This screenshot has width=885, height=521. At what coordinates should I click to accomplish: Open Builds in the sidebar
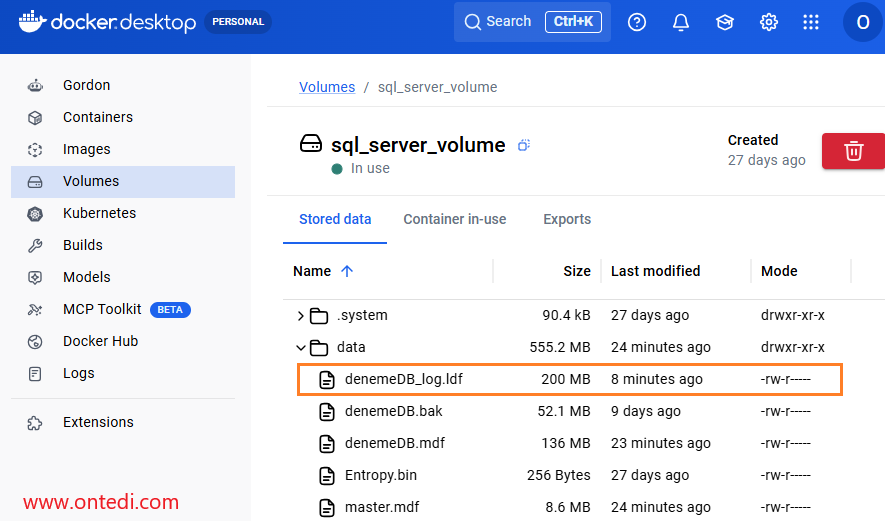tap(123, 246)
